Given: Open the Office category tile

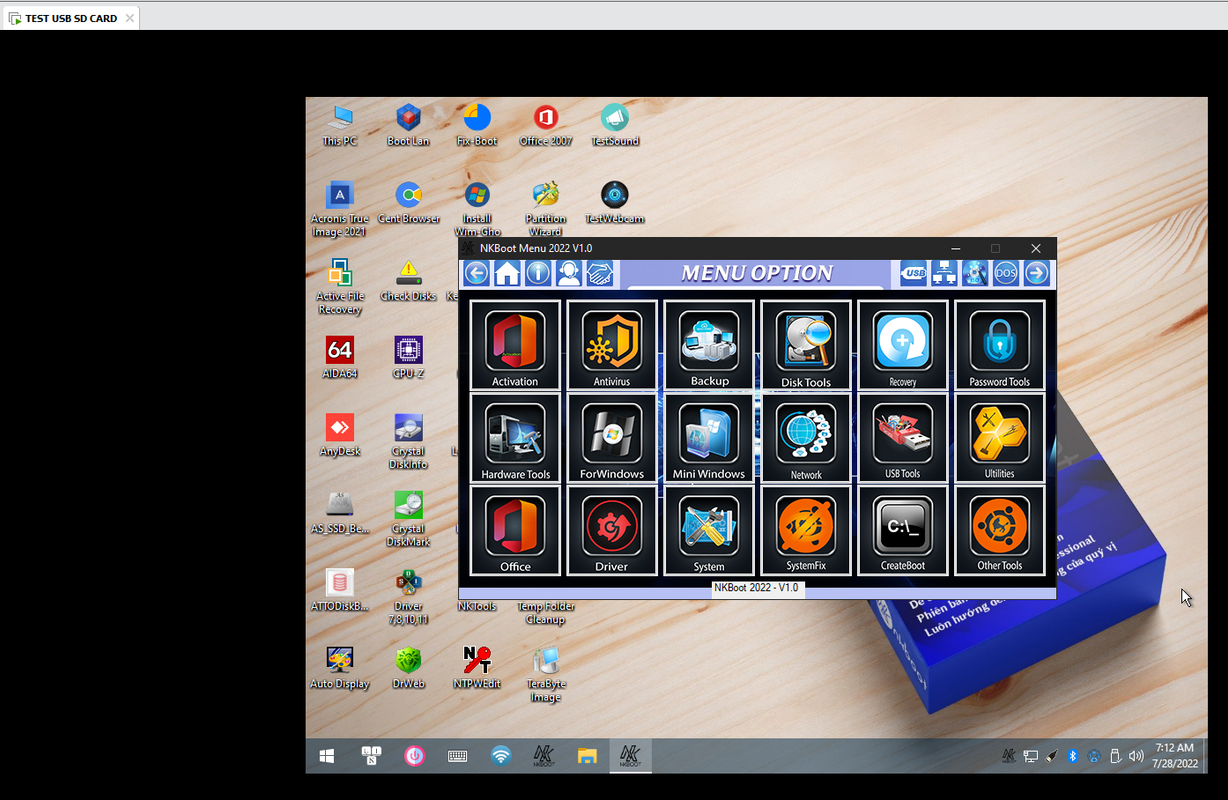Looking at the screenshot, I should pyautogui.click(x=515, y=531).
